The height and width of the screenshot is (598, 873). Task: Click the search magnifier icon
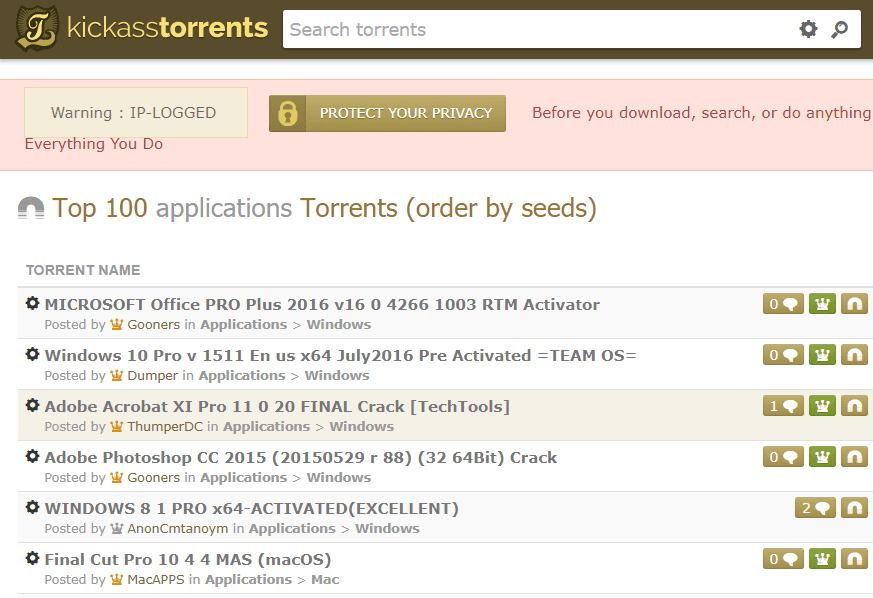[840, 30]
